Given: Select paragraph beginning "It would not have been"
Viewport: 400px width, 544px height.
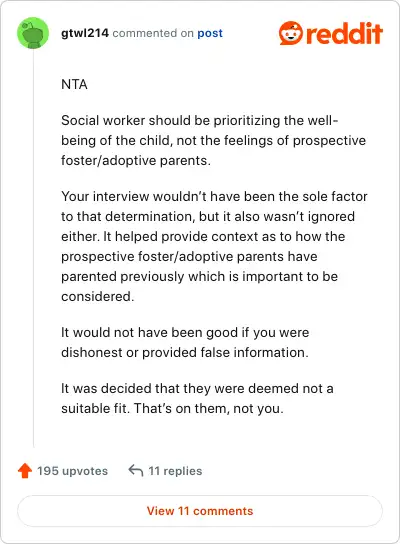Looking at the screenshot, I should pos(185,342).
